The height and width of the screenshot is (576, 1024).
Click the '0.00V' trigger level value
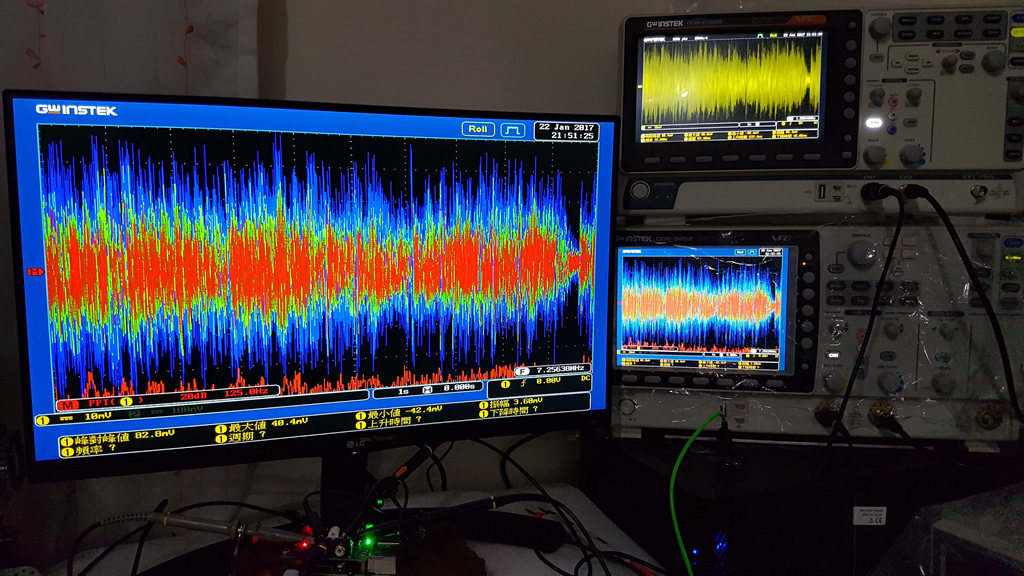[548, 381]
